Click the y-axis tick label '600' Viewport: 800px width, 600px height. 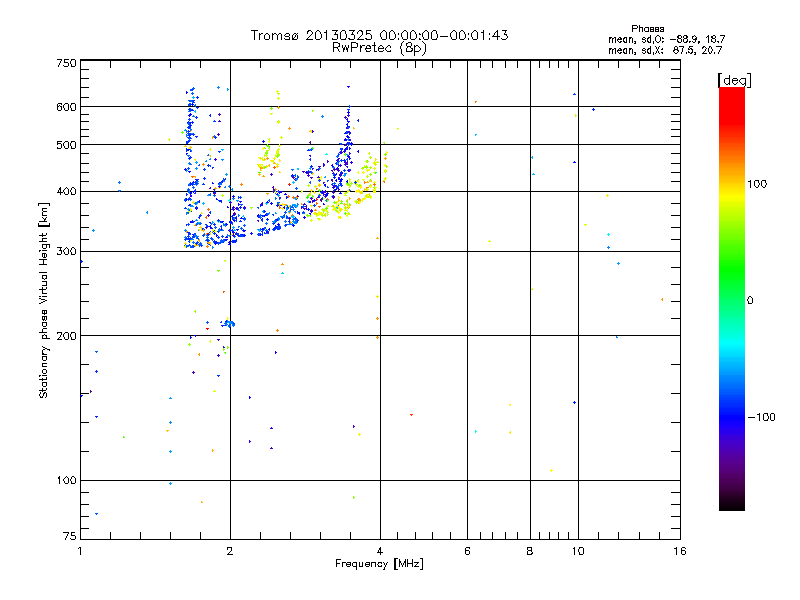[x=66, y=107]
